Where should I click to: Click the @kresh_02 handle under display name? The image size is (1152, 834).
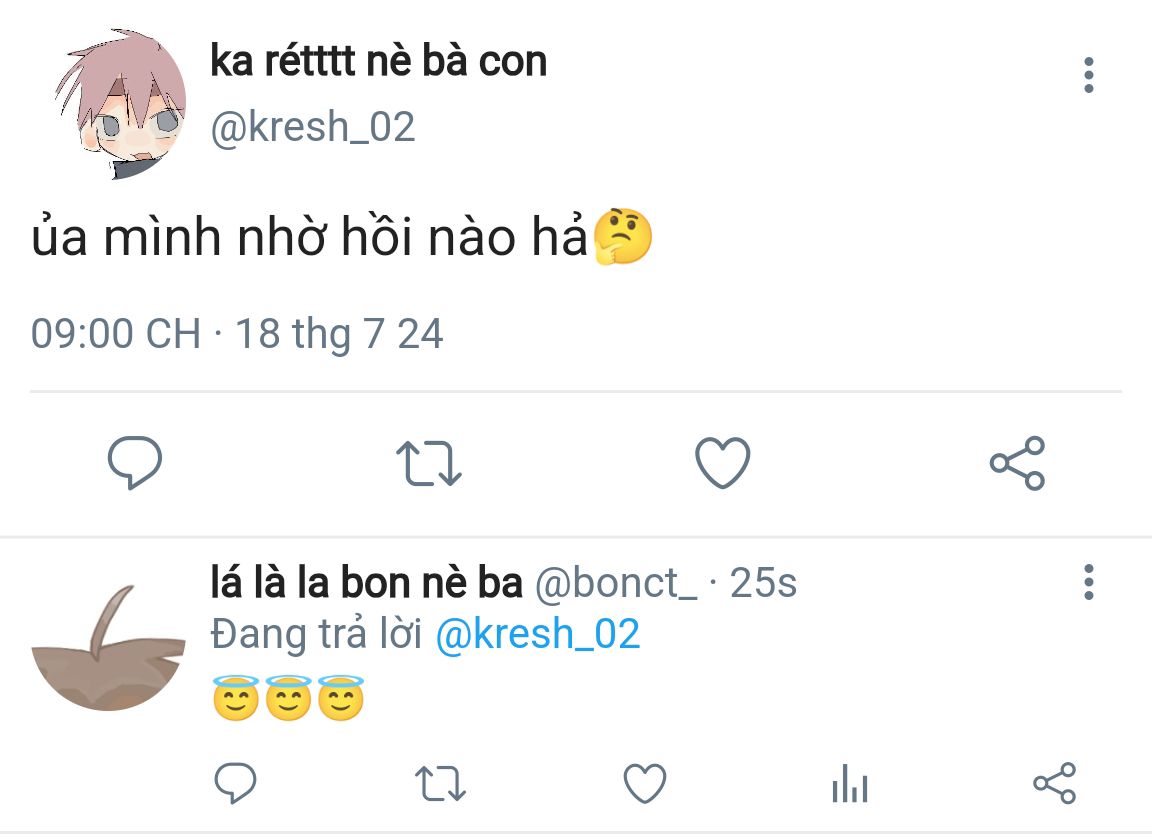(312, 128)
